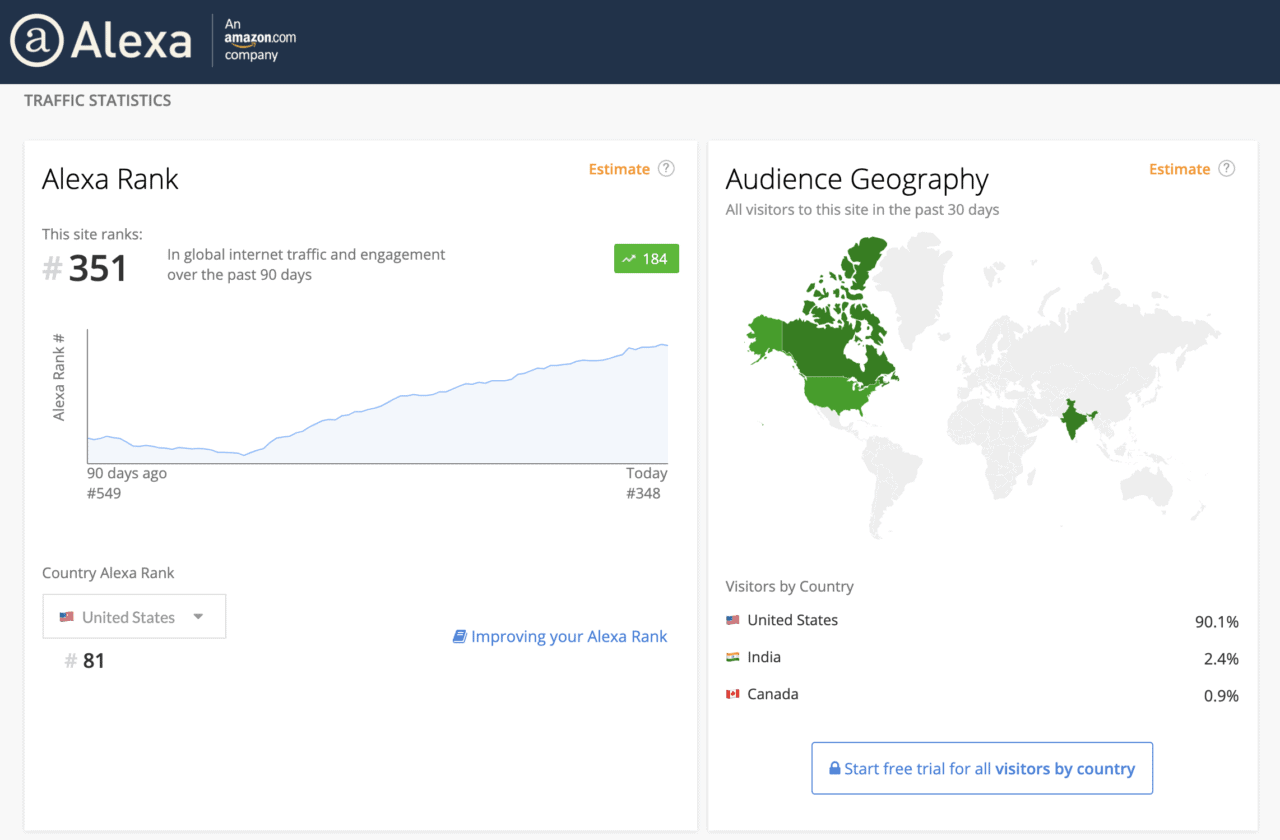Click the United States flag in visitors list
The image size is (1280, 840).
[x=733, y=620]
